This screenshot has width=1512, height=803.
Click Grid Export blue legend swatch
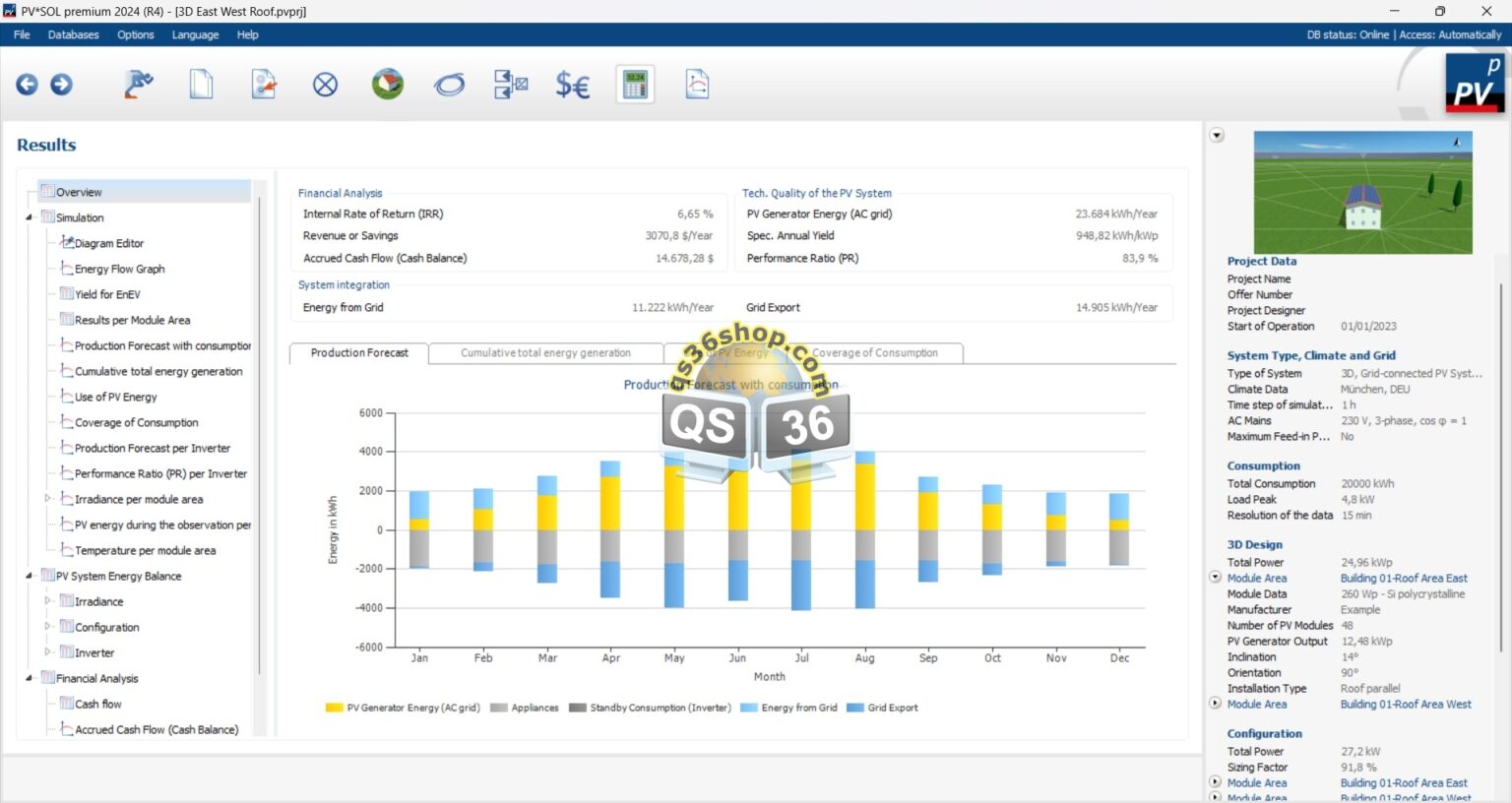(854, 708)
